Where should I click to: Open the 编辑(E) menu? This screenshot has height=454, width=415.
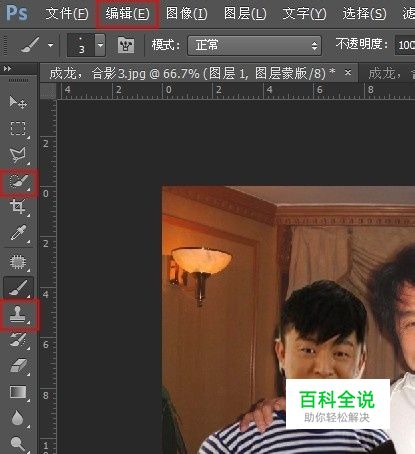coord(127,14)
